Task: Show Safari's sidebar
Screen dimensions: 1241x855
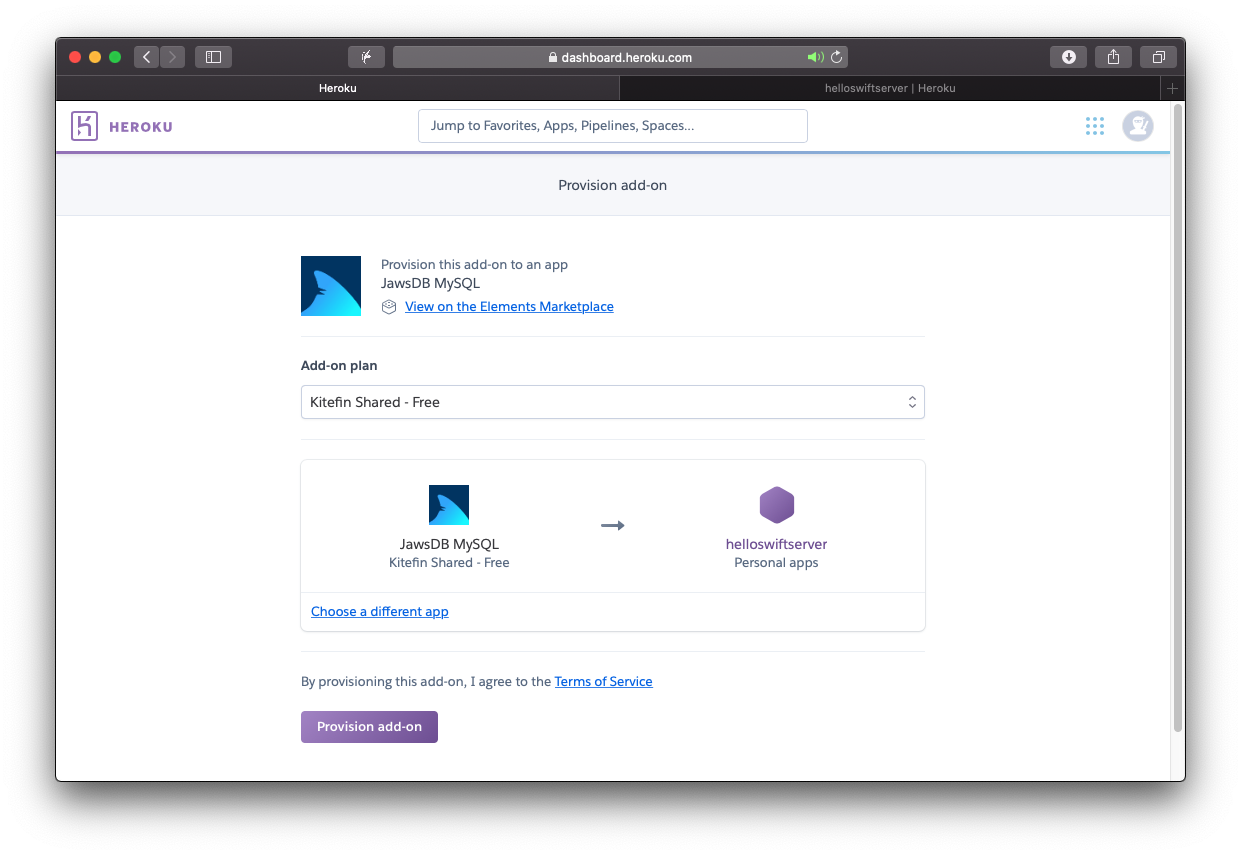Action: [x=213, y=57]
